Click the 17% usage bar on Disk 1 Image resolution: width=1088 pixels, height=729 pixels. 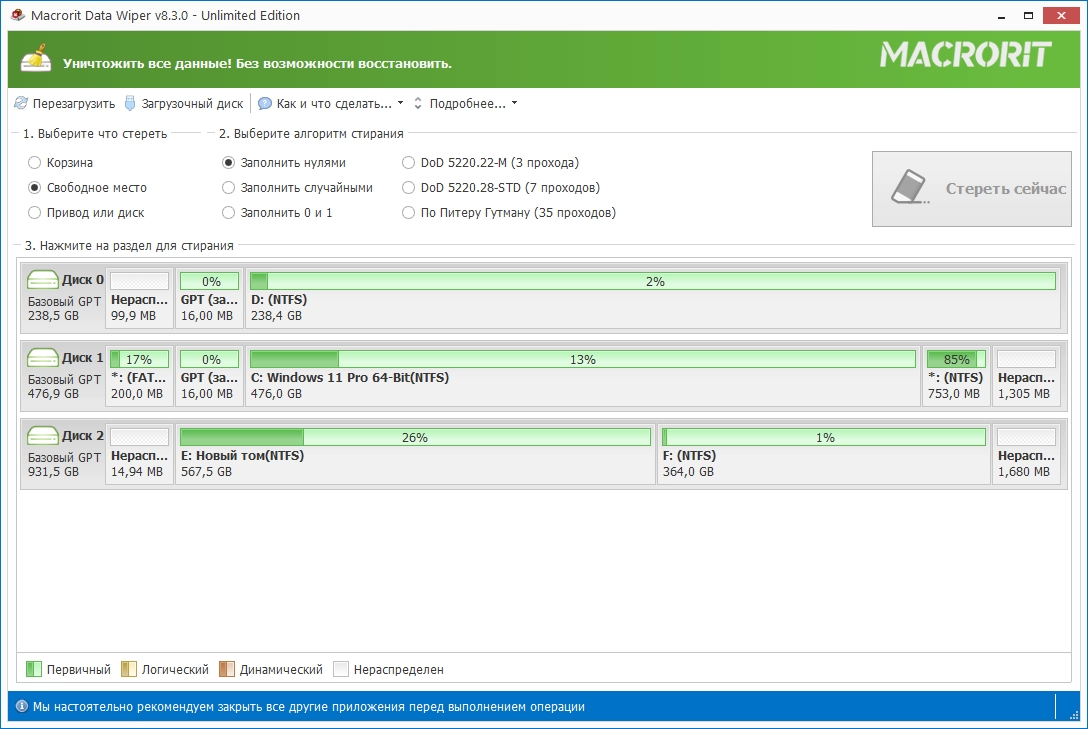[139, 359]
